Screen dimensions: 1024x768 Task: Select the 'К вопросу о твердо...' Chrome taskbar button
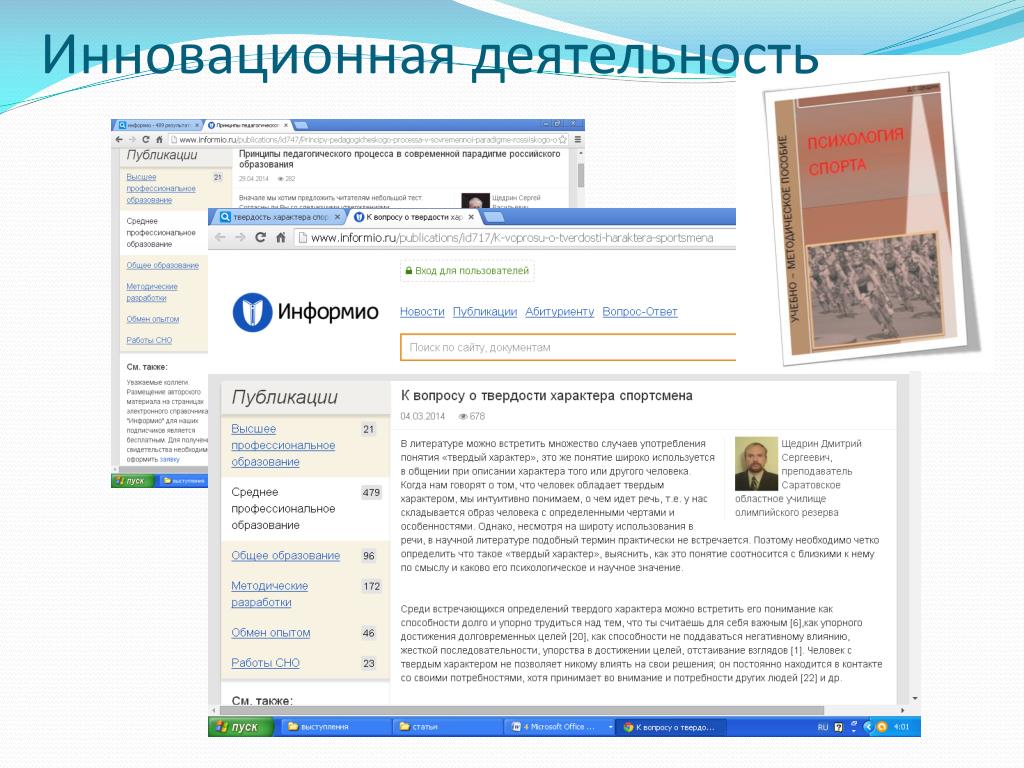(x=671, y=726)
